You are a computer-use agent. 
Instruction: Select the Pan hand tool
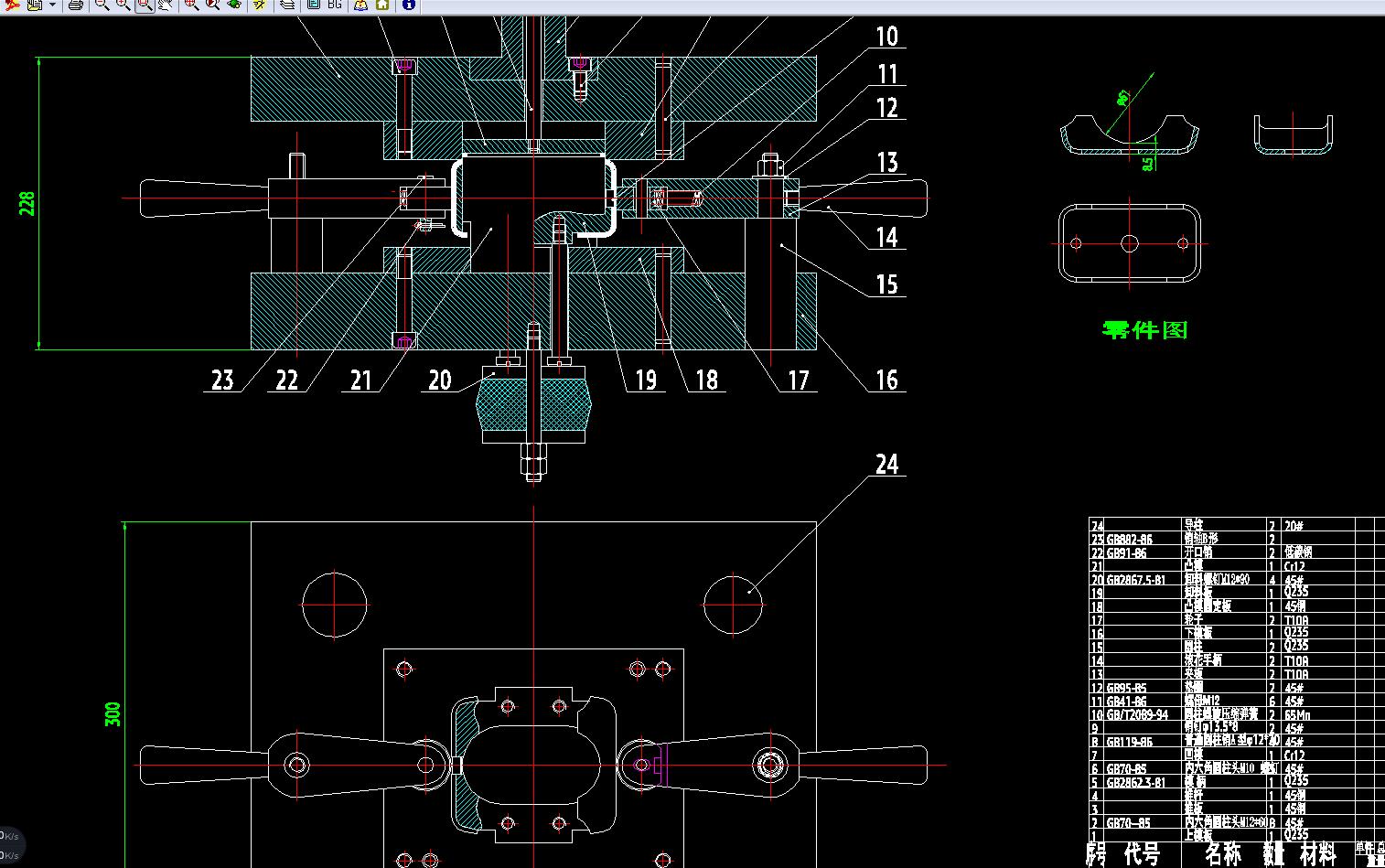[165, 5]
